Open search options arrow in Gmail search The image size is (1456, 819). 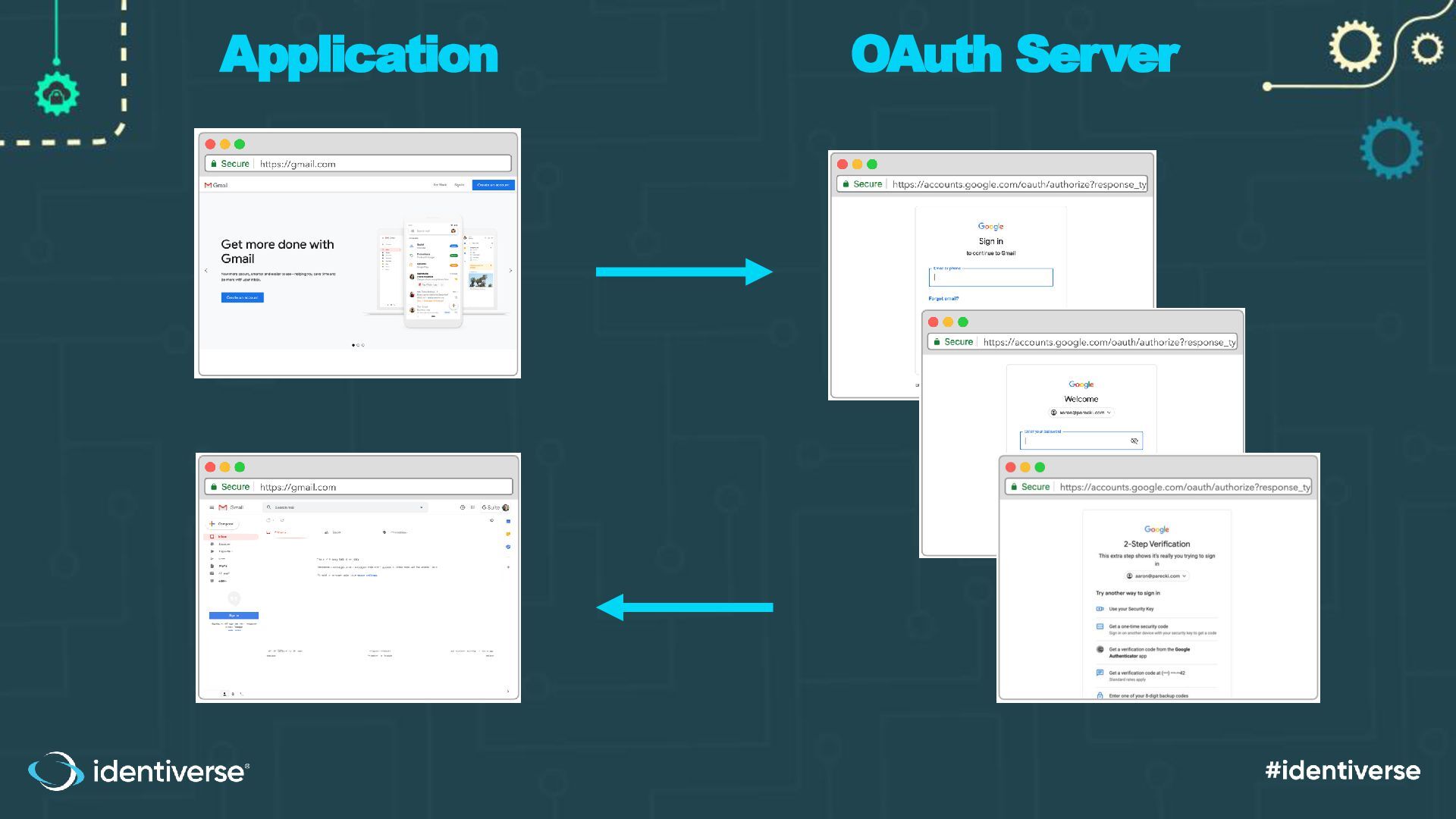tap(422, 507)
